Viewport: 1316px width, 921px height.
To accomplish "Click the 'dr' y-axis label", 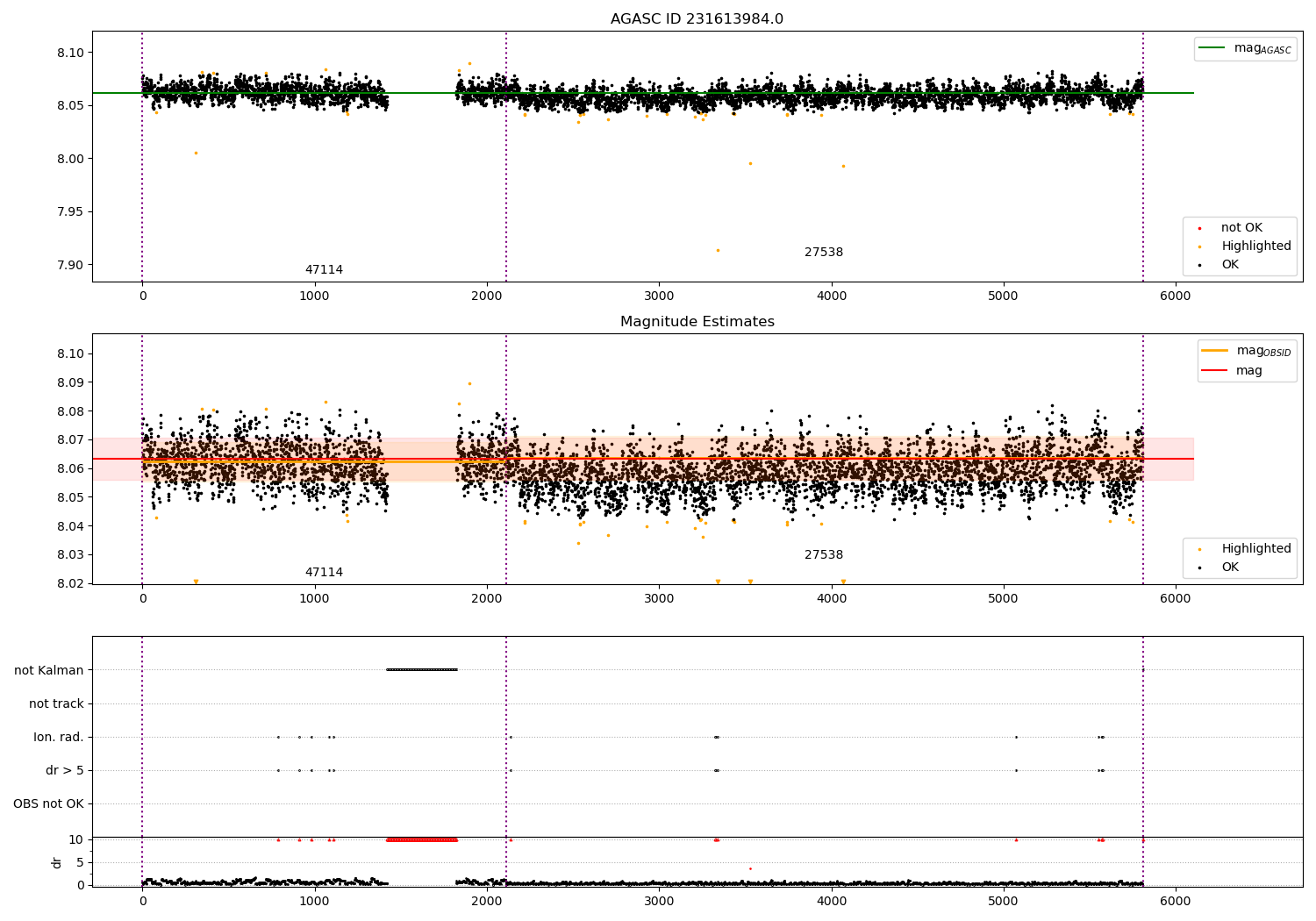I will point(57,862).
